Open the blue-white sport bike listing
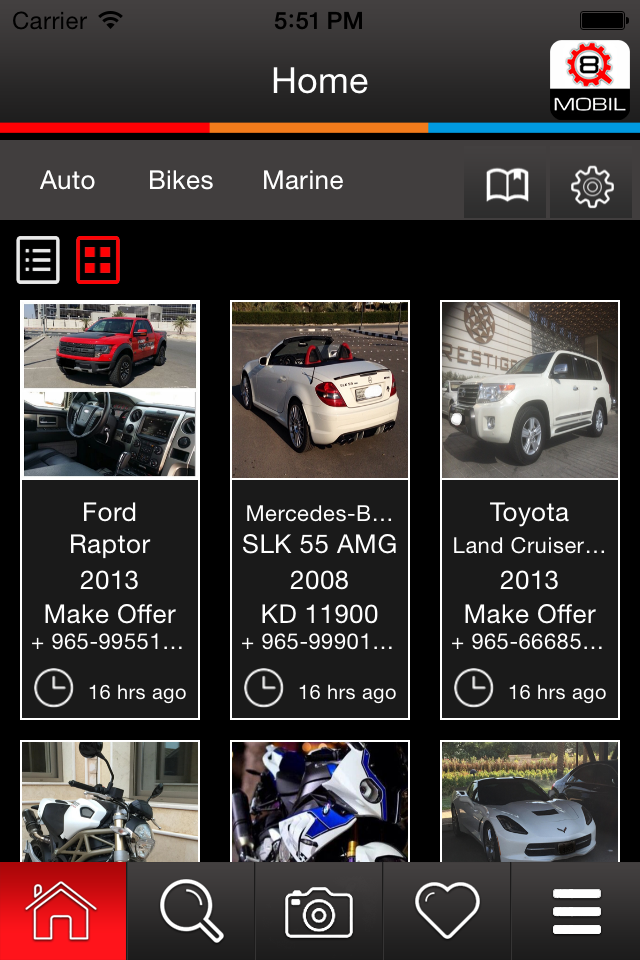The width and height of the screenshot is (640, 960). click(x=320, y=801)
